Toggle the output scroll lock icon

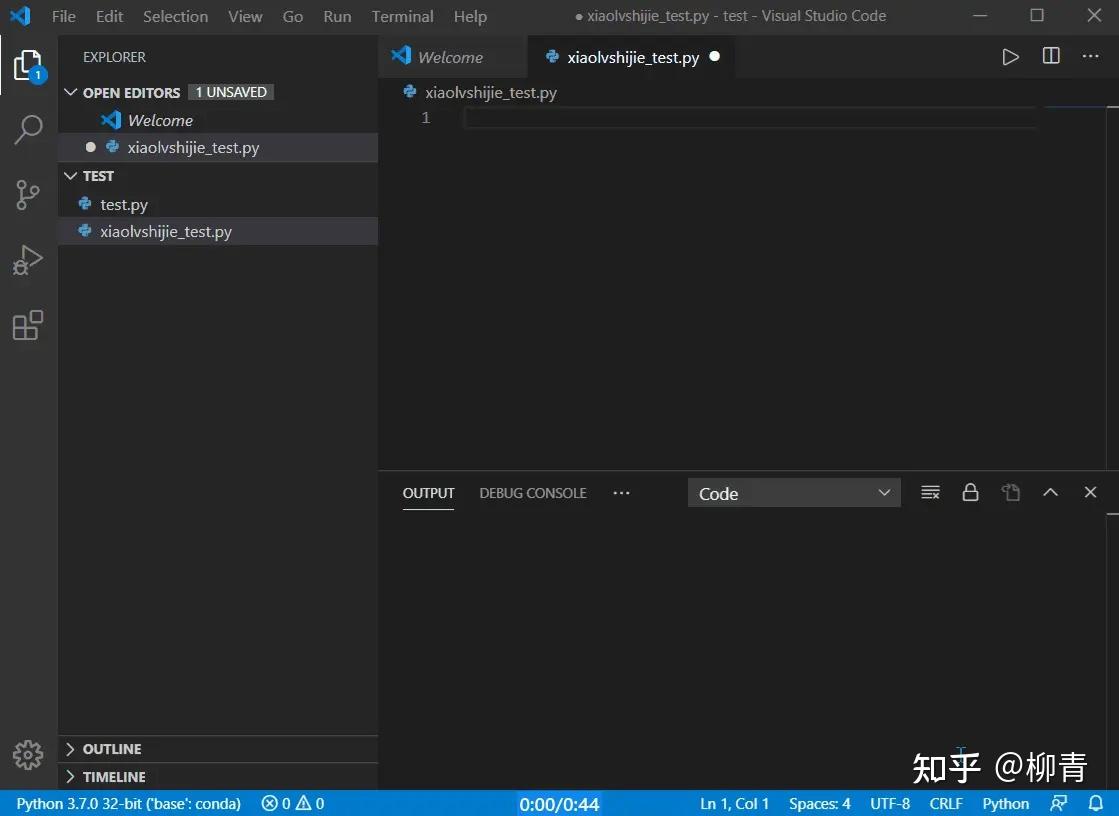coord(970,493)
